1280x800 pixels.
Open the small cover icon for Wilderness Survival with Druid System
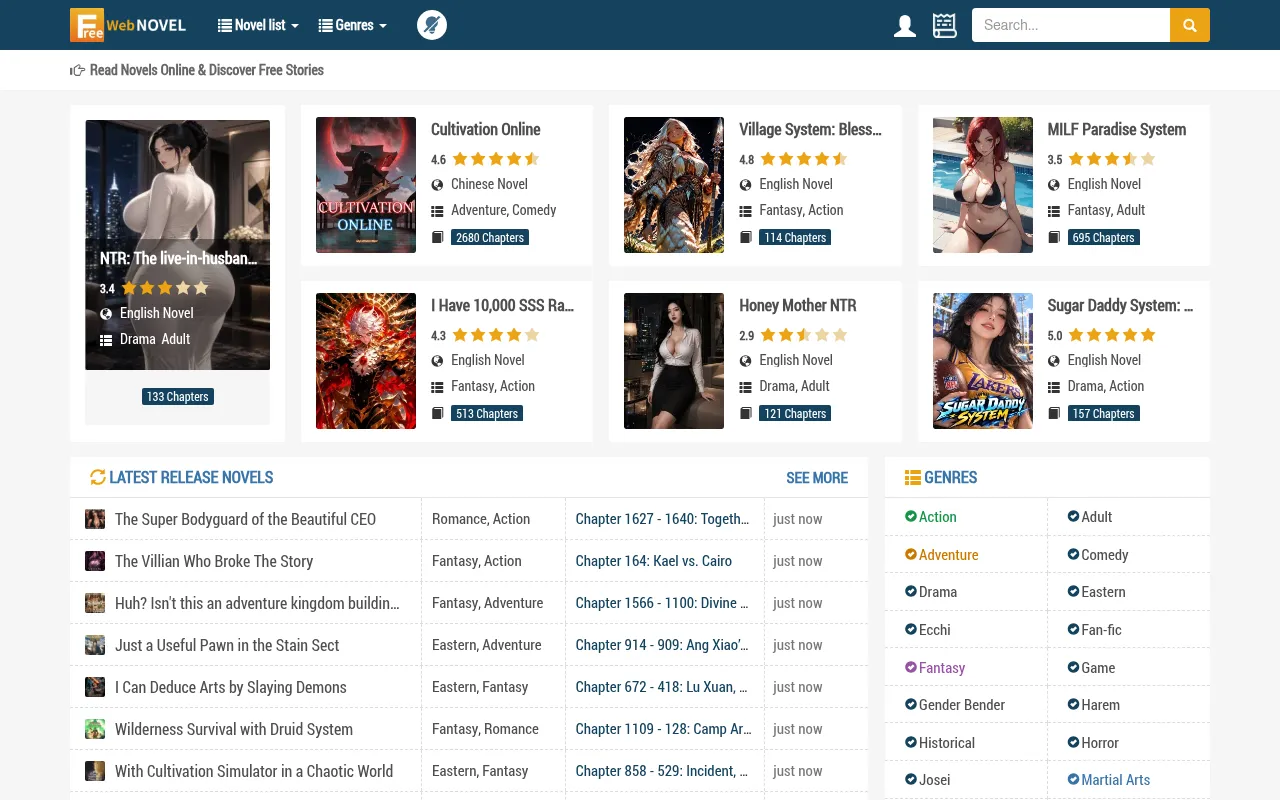point(95,729)
